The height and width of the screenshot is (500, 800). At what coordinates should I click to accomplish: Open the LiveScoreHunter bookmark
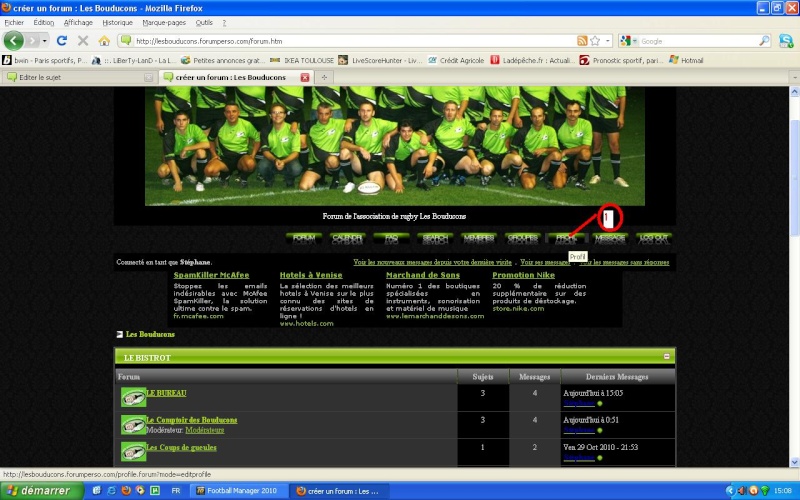click(381, 60)
